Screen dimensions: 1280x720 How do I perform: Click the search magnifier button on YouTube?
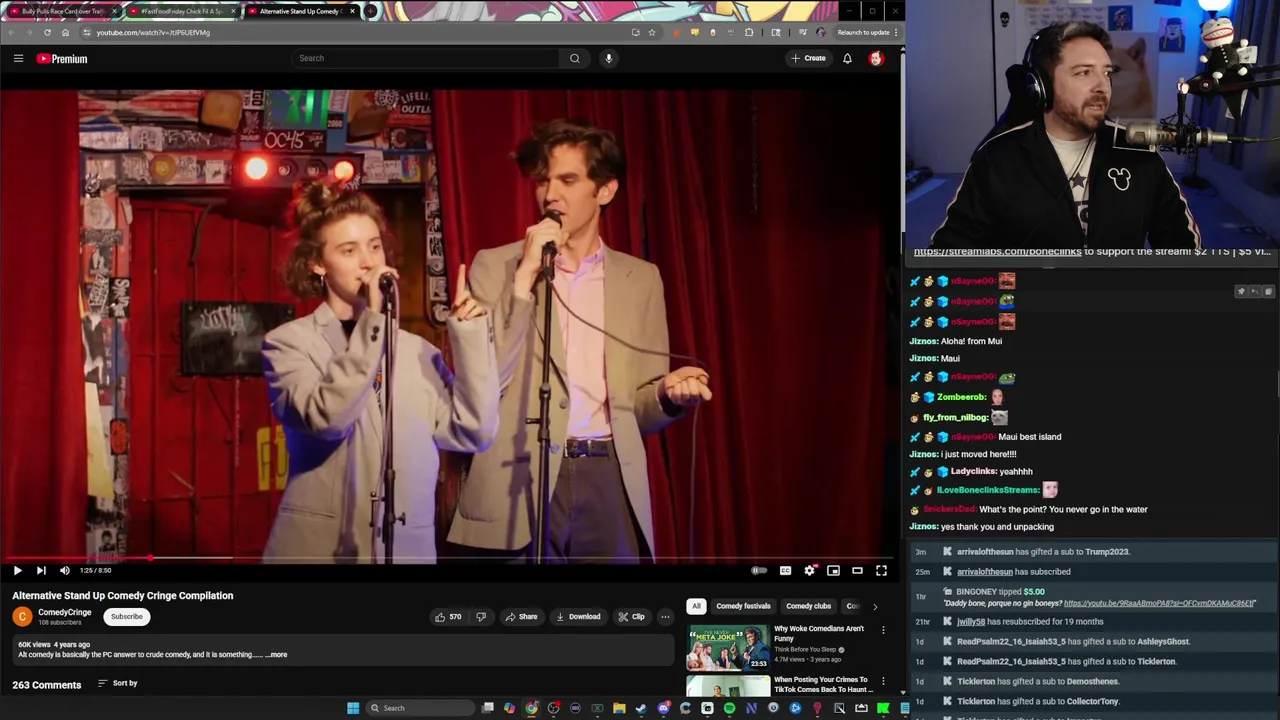pyautogui.click(x=575, y=58)
